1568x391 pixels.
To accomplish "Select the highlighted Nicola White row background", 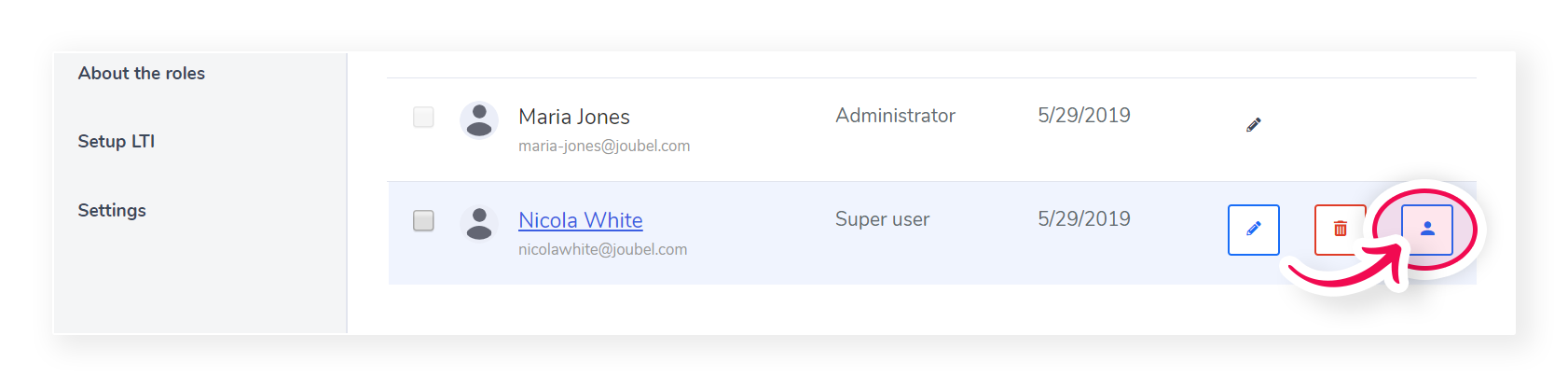I will click(x=932, y=233).
